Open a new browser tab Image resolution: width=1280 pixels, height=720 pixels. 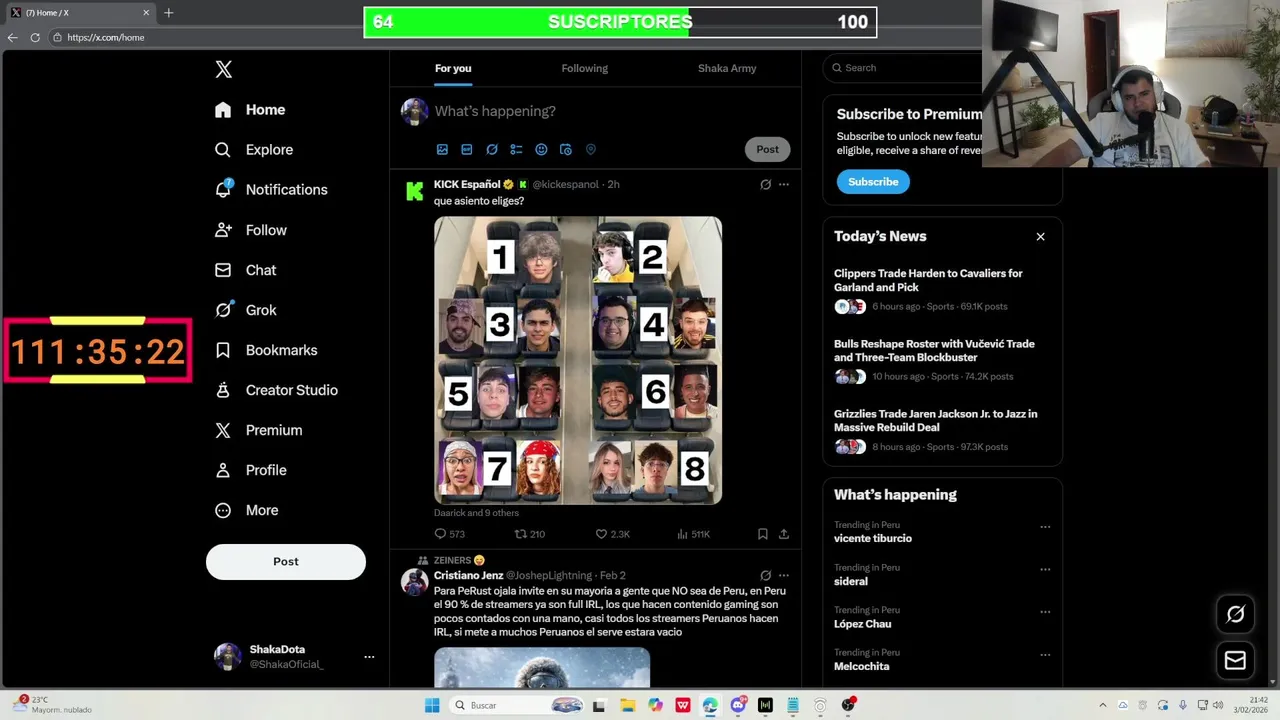[168, 13]
